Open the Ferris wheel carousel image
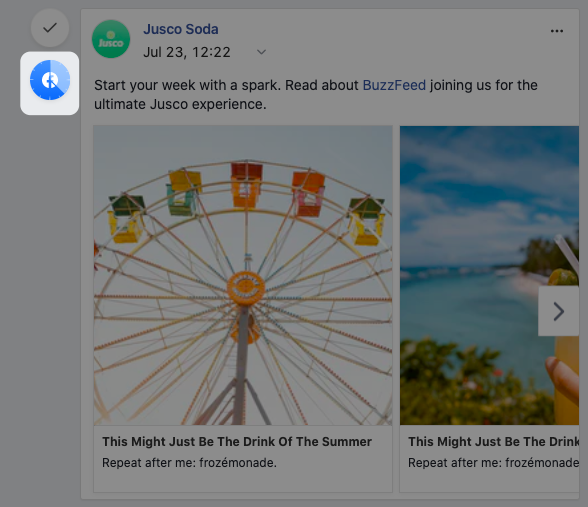Viewport: 588px width, 507px height. [243, 275]
